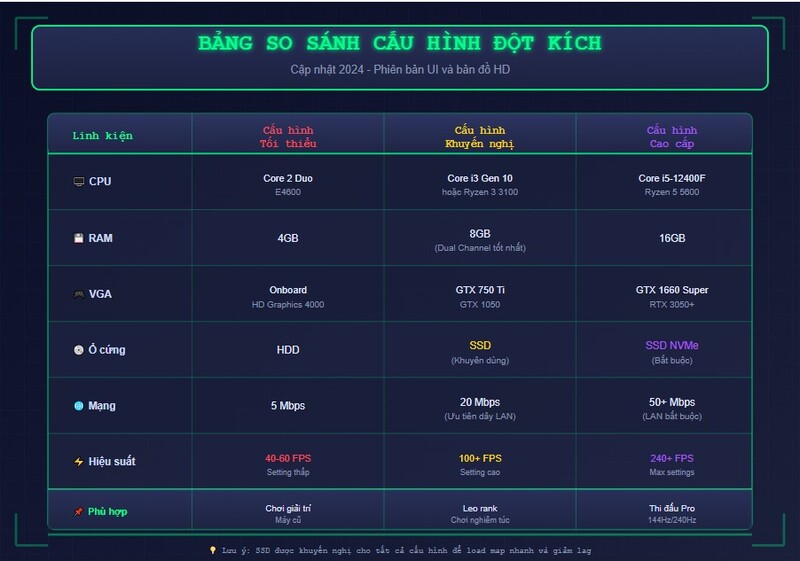
Task: Select the Cấu hình Khuyến nghị column header
Action: pyautogui.click(x=479, y=137)
